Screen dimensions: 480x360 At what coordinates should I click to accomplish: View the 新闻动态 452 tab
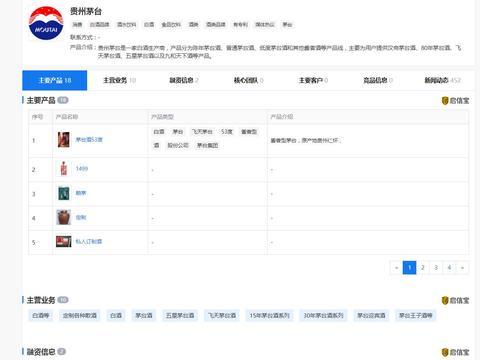tap(442, 80)
